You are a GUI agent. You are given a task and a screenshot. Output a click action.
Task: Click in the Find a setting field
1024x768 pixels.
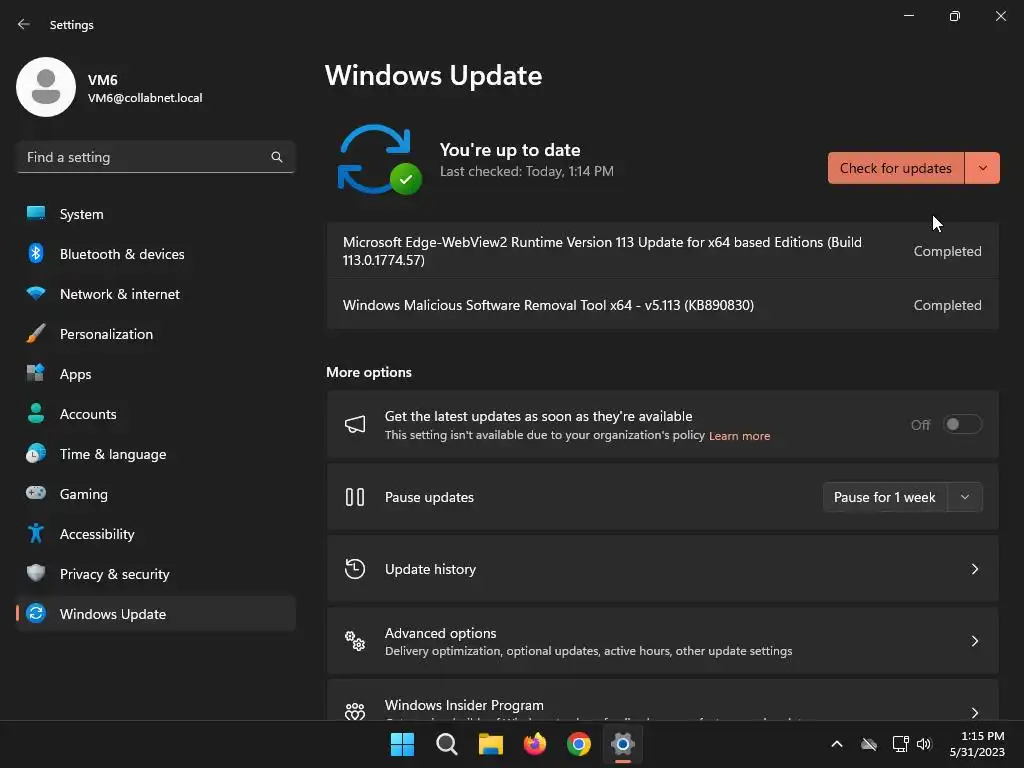pos(156,157)
